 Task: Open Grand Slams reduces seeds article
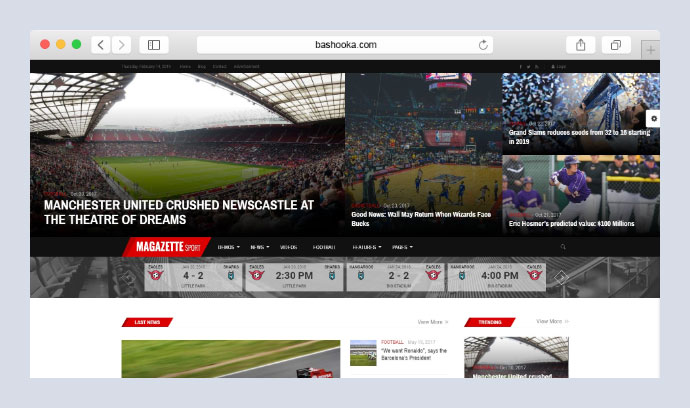[579, 137]
